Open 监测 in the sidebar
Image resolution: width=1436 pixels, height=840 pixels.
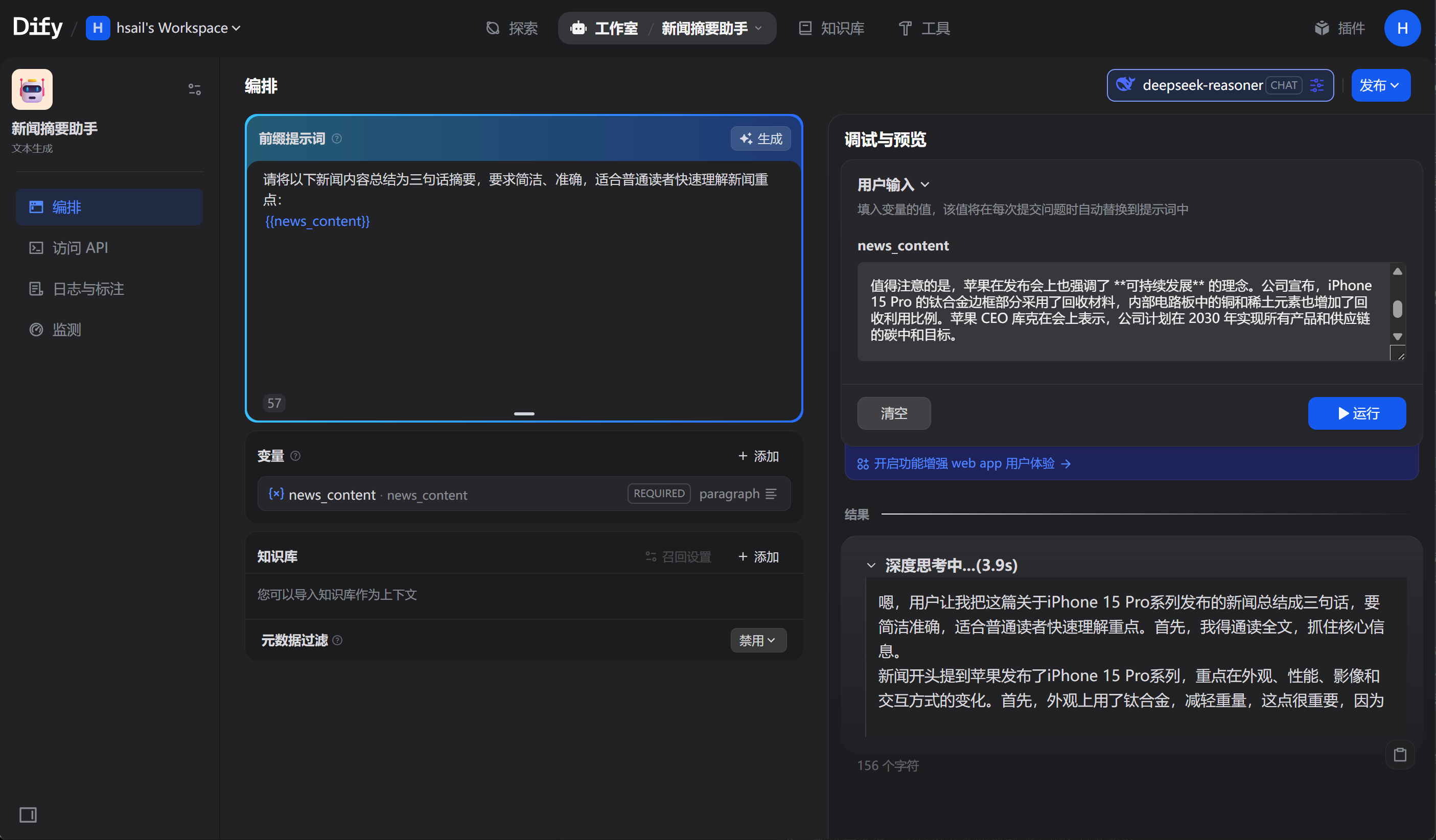click(x=109, y=330)
